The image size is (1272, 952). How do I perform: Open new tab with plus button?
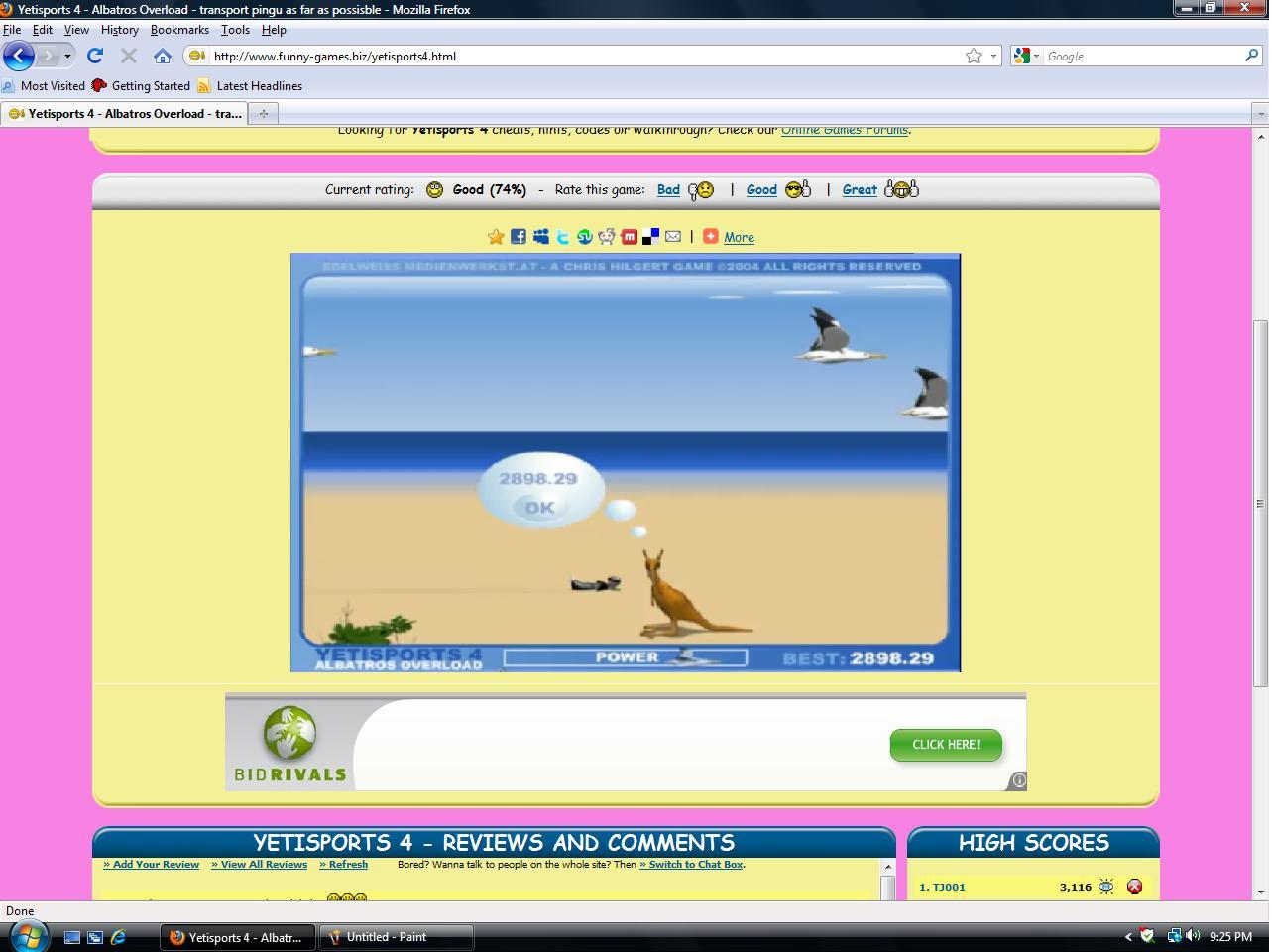coord(263,113)
